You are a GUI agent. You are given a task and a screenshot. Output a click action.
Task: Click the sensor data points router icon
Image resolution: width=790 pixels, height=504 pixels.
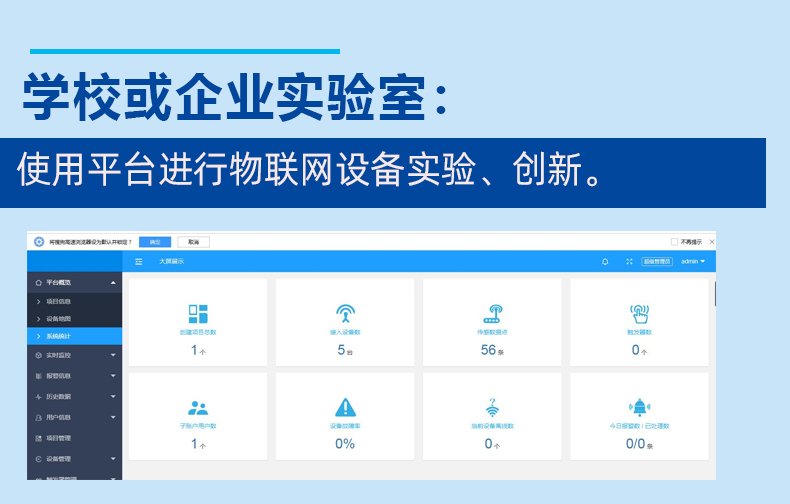tap(492, 313)
